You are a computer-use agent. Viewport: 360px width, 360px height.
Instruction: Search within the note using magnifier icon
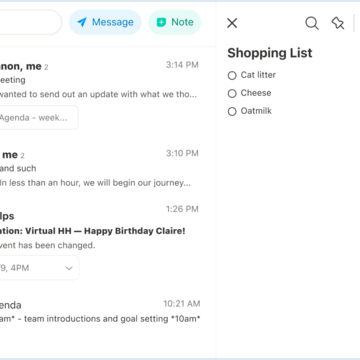tap(312, 23)
